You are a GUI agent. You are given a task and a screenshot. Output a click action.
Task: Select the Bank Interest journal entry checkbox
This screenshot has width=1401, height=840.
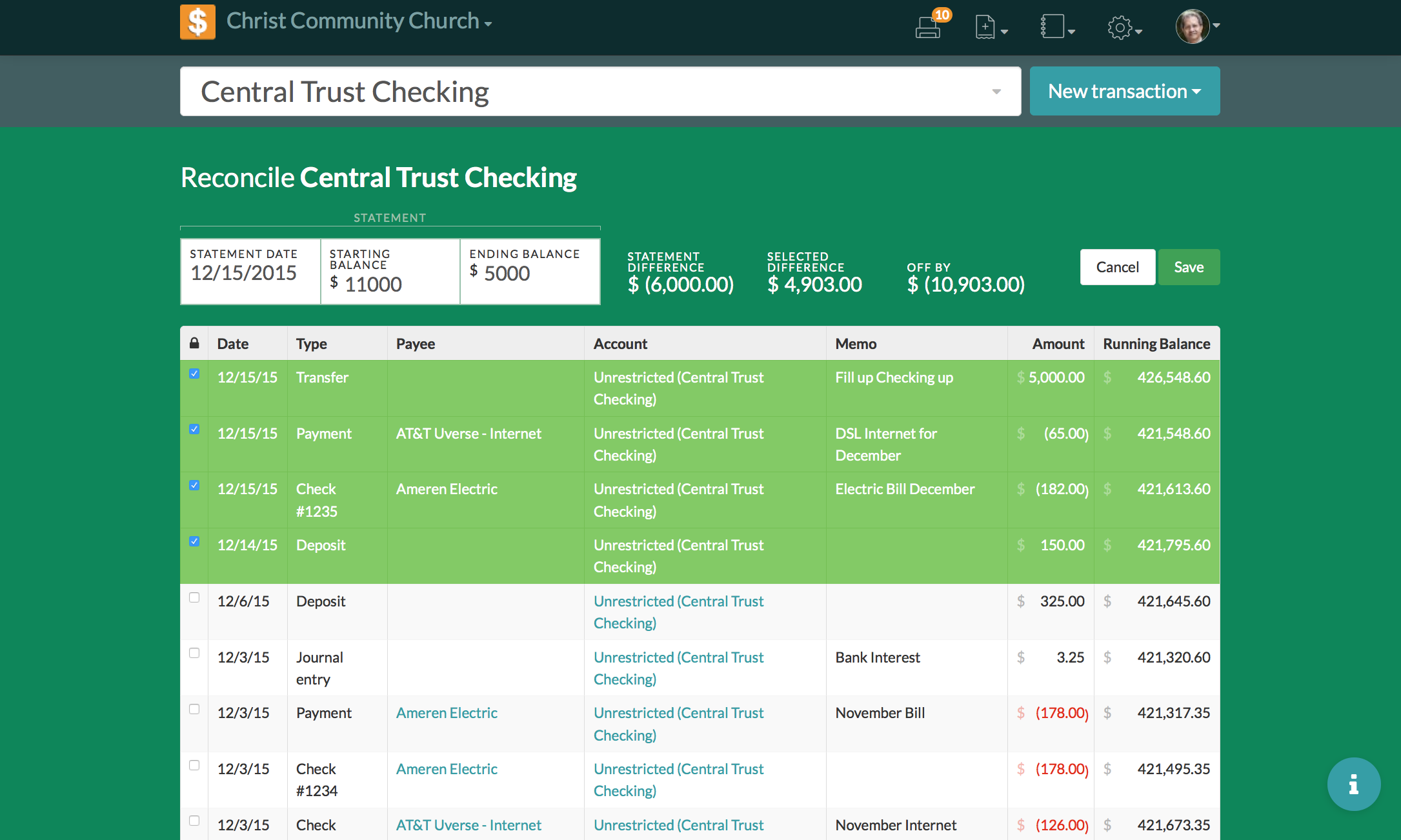pyautogui.click(x=194, y=653)
